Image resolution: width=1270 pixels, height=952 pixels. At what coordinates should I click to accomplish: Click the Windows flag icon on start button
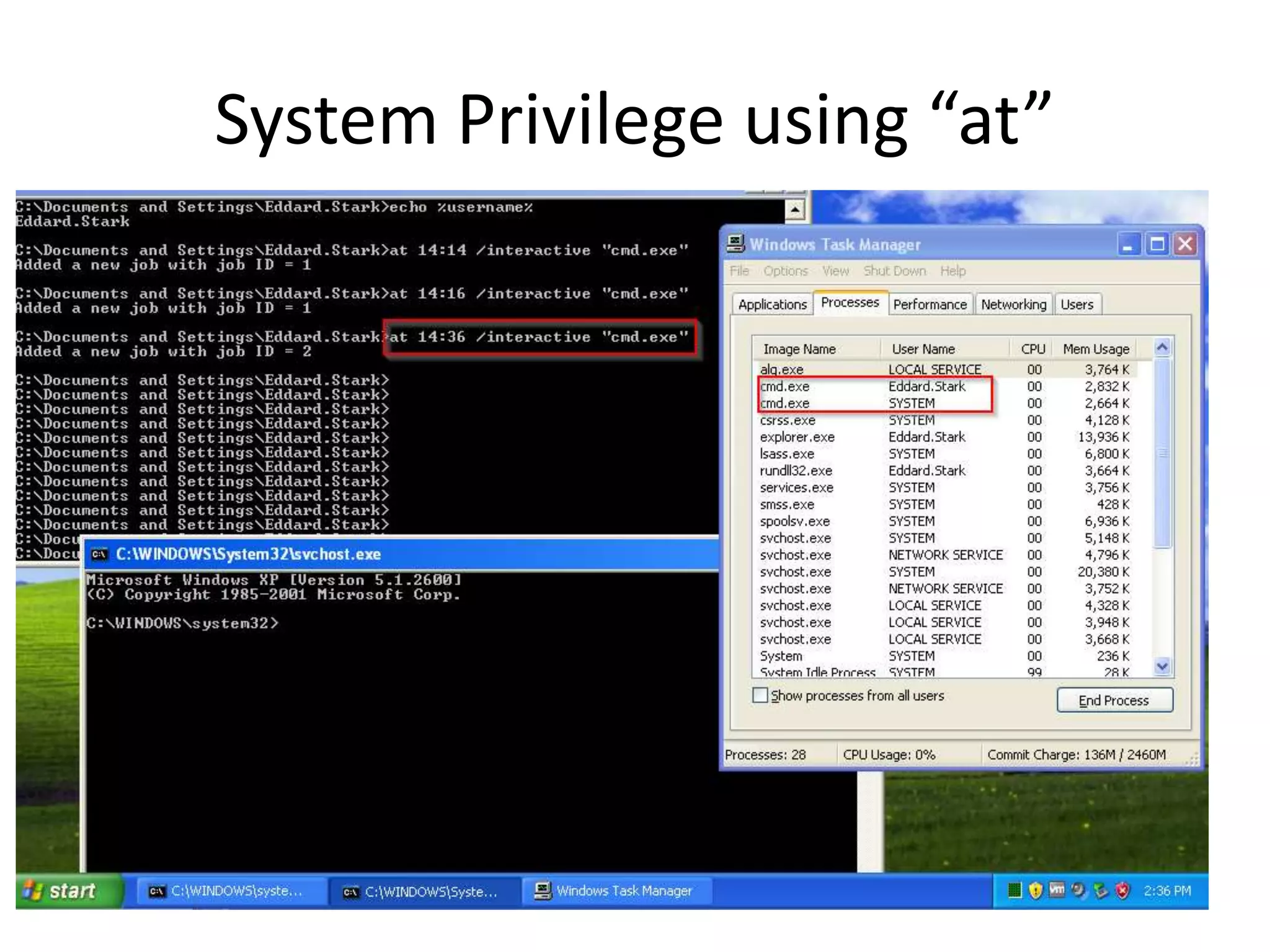pos(32,891)
